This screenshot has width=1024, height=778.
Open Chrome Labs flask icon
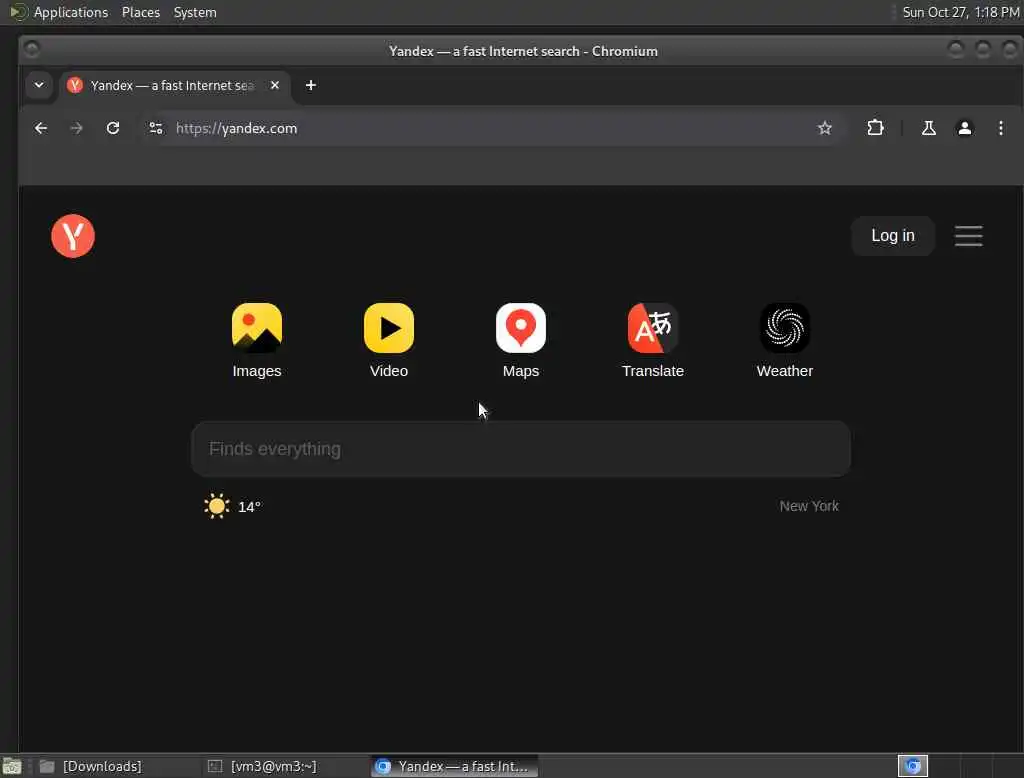tap(928, 128)
